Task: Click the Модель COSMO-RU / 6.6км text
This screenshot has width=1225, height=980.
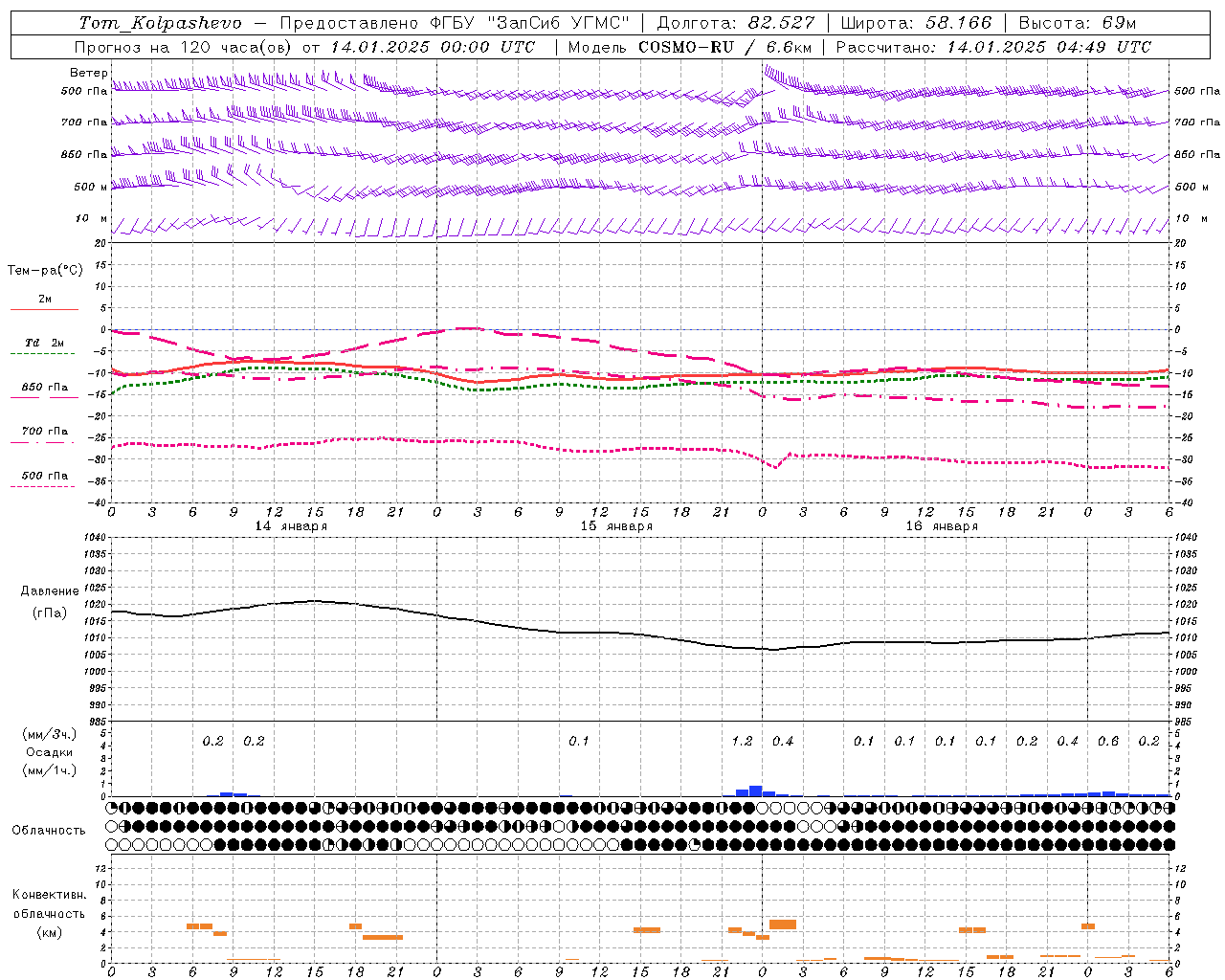Action: coord(690,47)
